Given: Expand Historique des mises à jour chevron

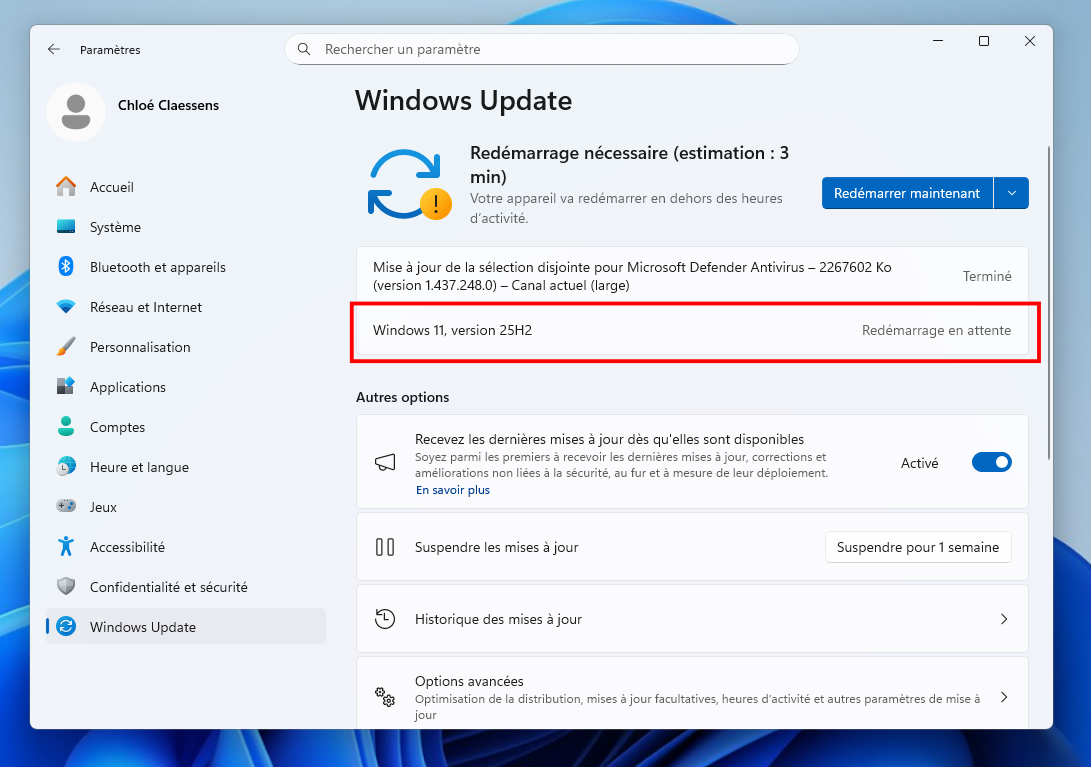Looking at the screenshot, I should coord(1004,619).
